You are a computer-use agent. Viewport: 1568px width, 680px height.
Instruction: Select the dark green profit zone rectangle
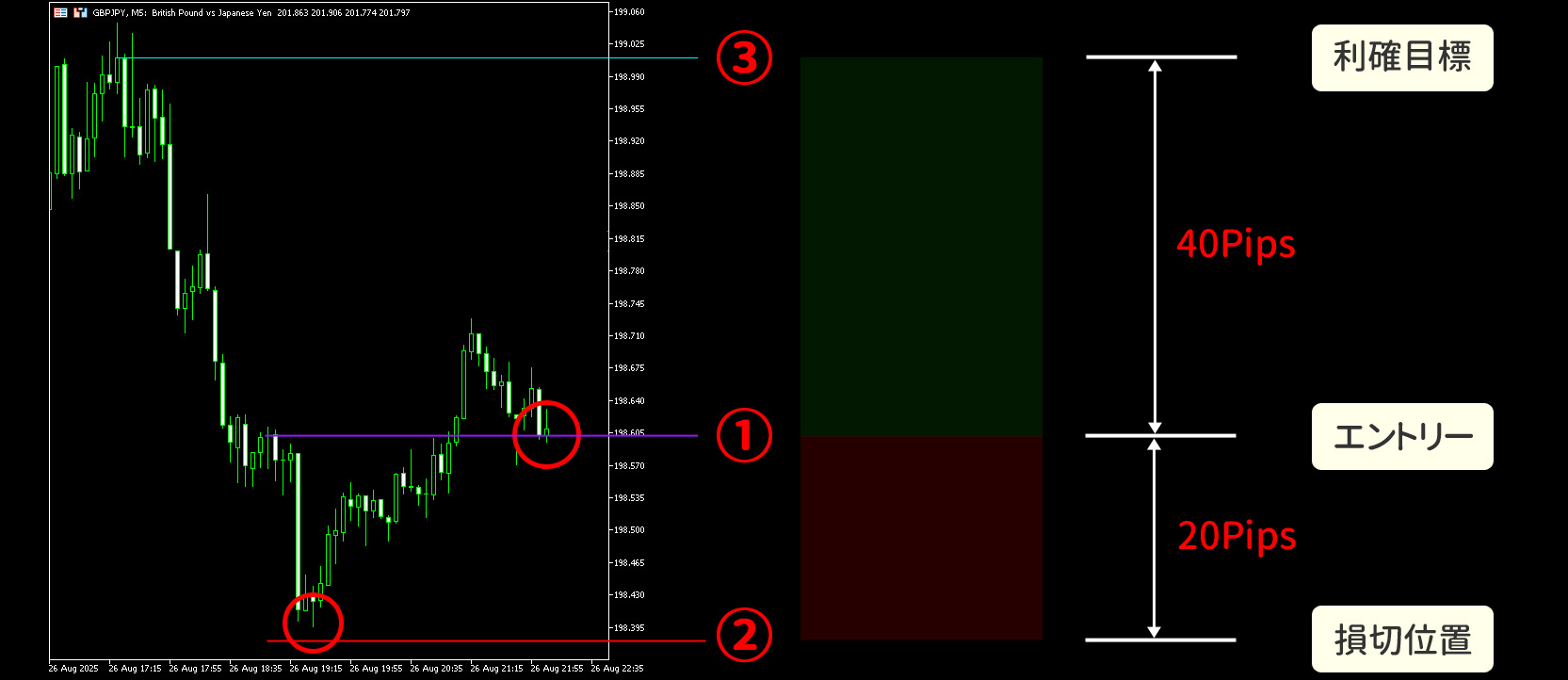921,246
